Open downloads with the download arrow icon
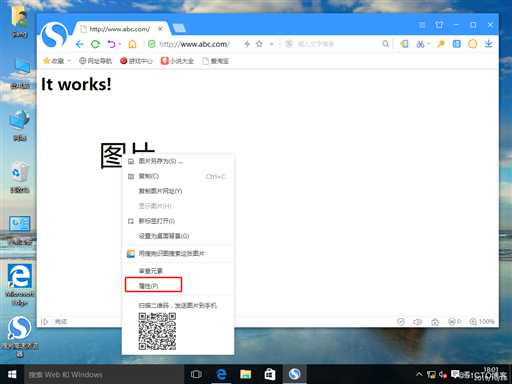This screenshot has width=512, height=384. pos(488,44)
